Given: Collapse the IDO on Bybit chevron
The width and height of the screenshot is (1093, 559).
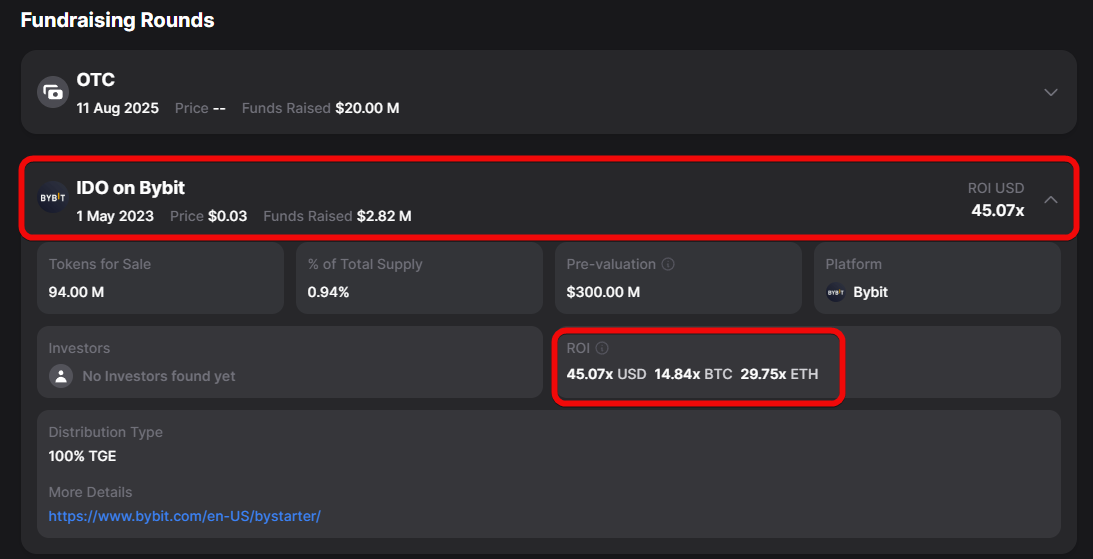Looking at the screenshot, I should [x=1050, y=199].
